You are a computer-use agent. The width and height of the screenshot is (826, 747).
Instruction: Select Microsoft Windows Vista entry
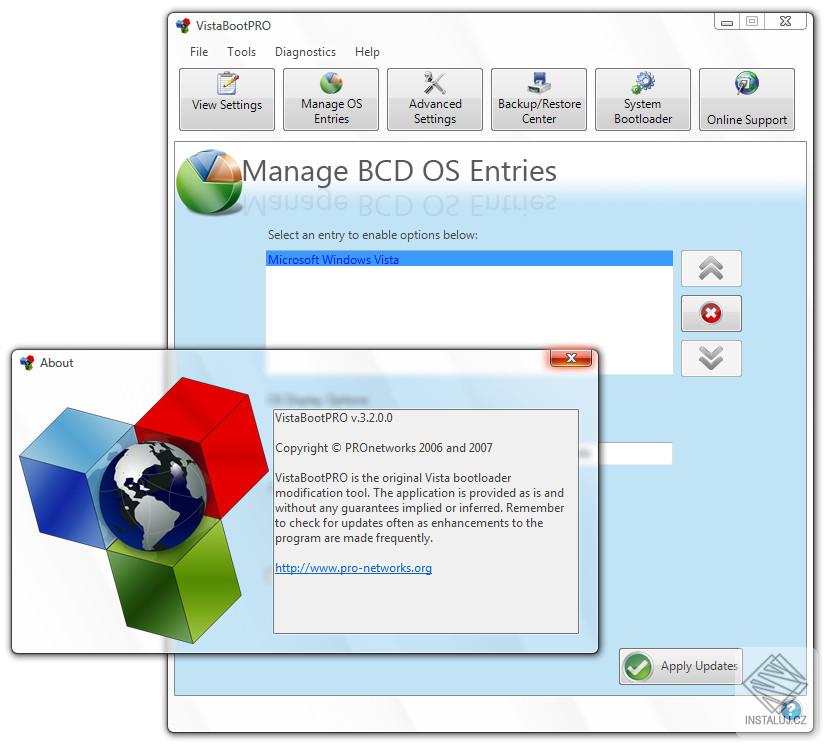pos(469,259)
